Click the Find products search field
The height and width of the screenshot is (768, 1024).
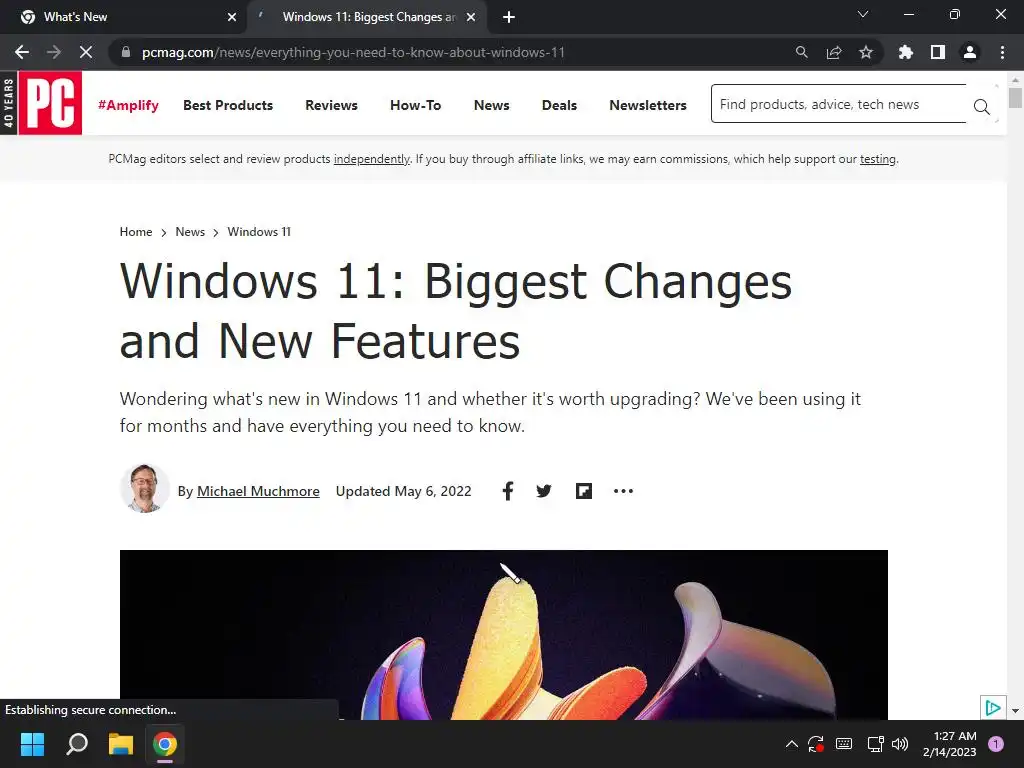point(839,104)
